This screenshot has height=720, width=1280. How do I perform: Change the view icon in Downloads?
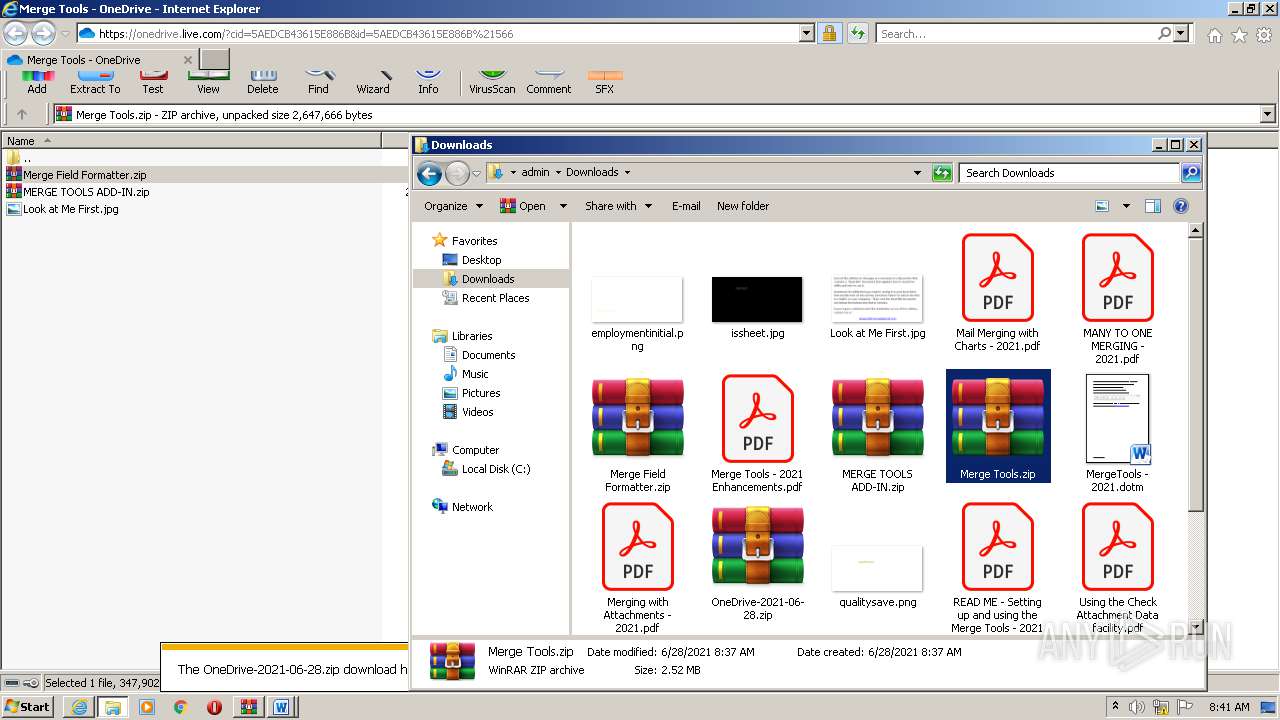coord(1102,206)
